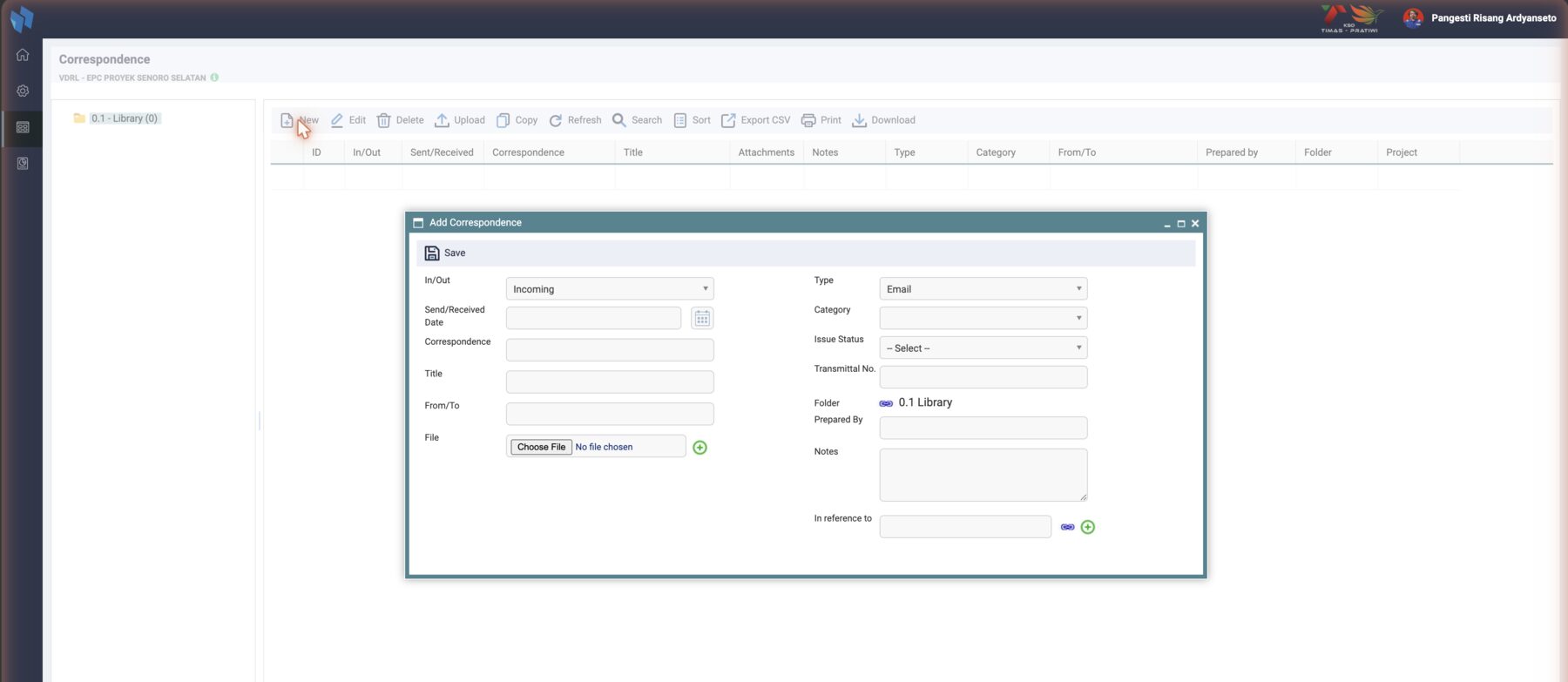Click the Choose File button
The height and width of the screenshot is (682, 1568).
pos(541,447)
